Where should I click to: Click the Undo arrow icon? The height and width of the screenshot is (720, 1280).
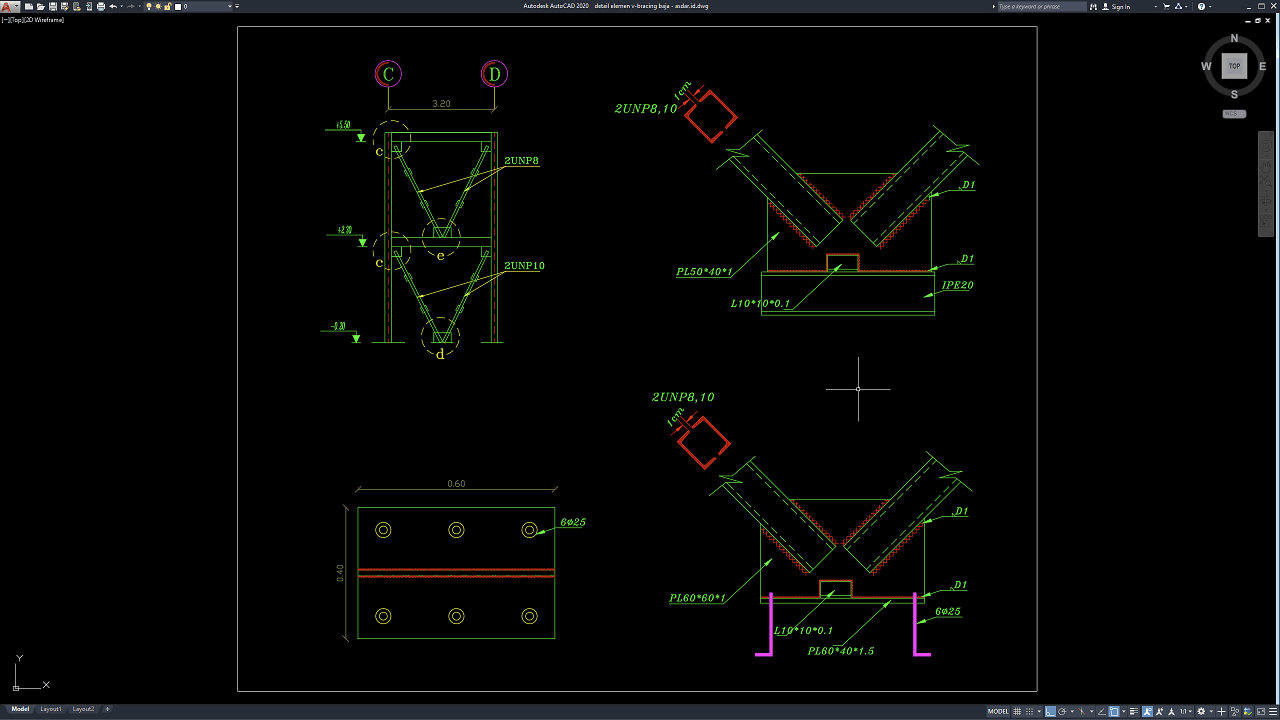(x=113, y=7)
